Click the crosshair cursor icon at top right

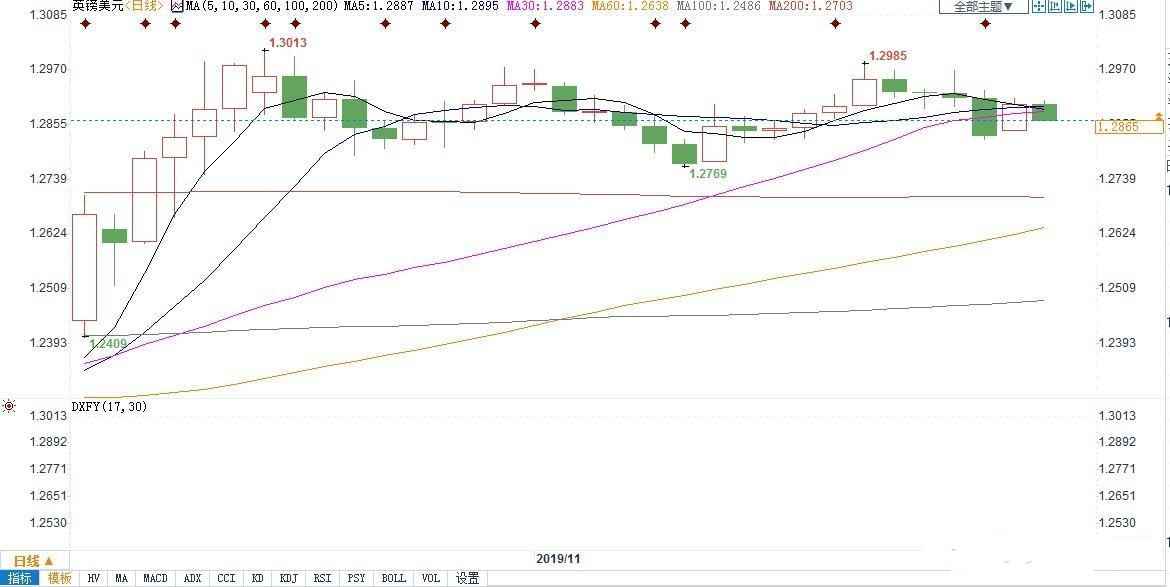[1040, 7]
